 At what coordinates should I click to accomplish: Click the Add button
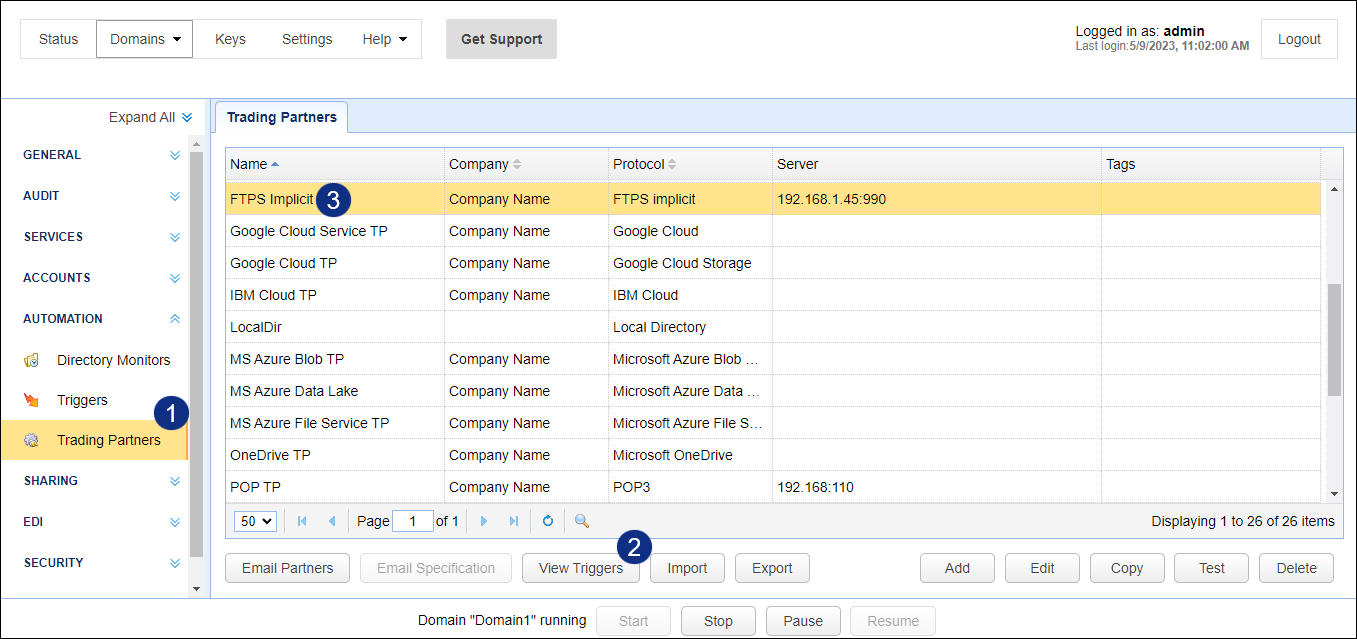pyautogui.click(x=957, y=568)
